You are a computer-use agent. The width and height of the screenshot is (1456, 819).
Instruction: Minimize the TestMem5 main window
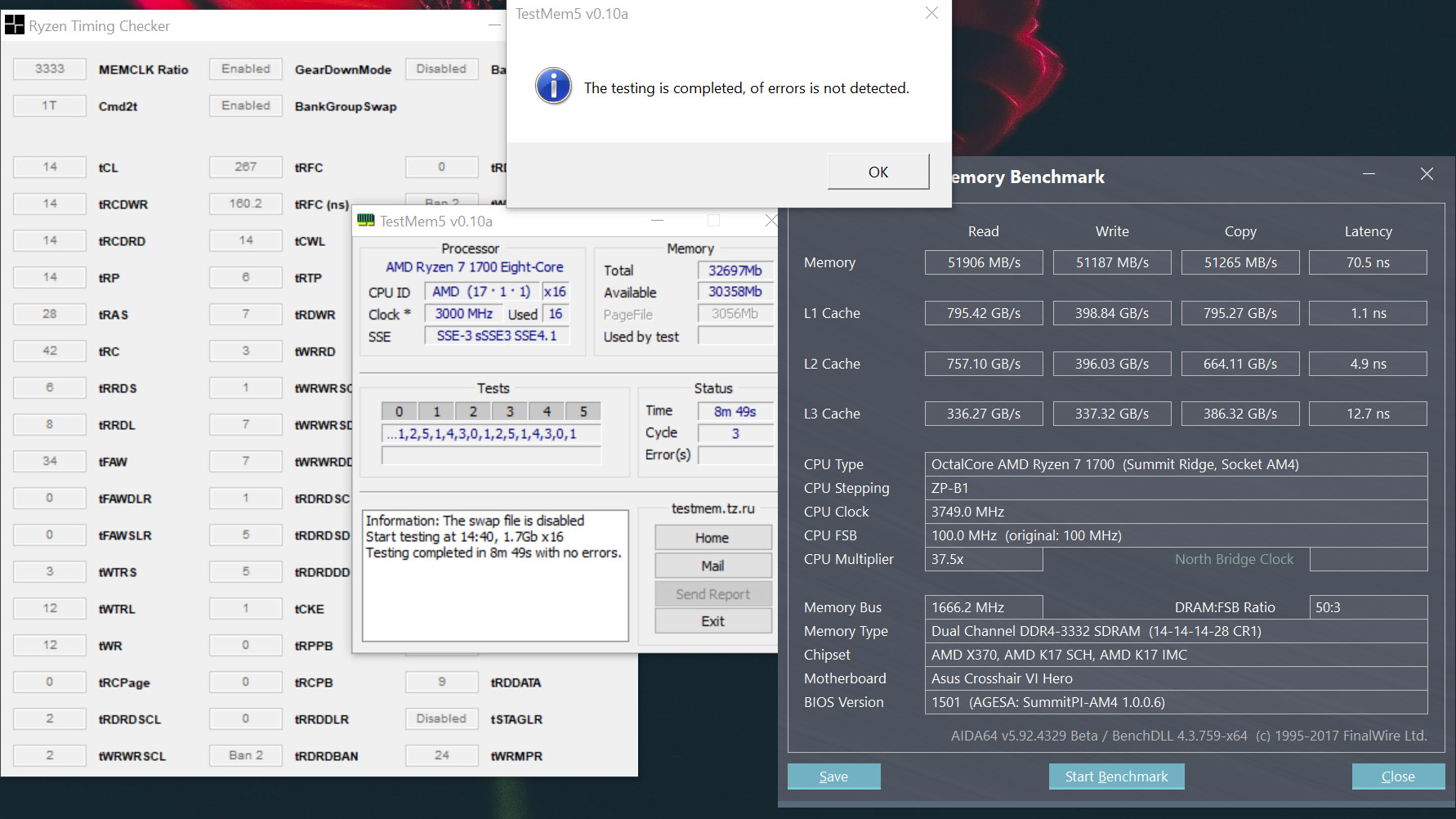coord(657,221)
